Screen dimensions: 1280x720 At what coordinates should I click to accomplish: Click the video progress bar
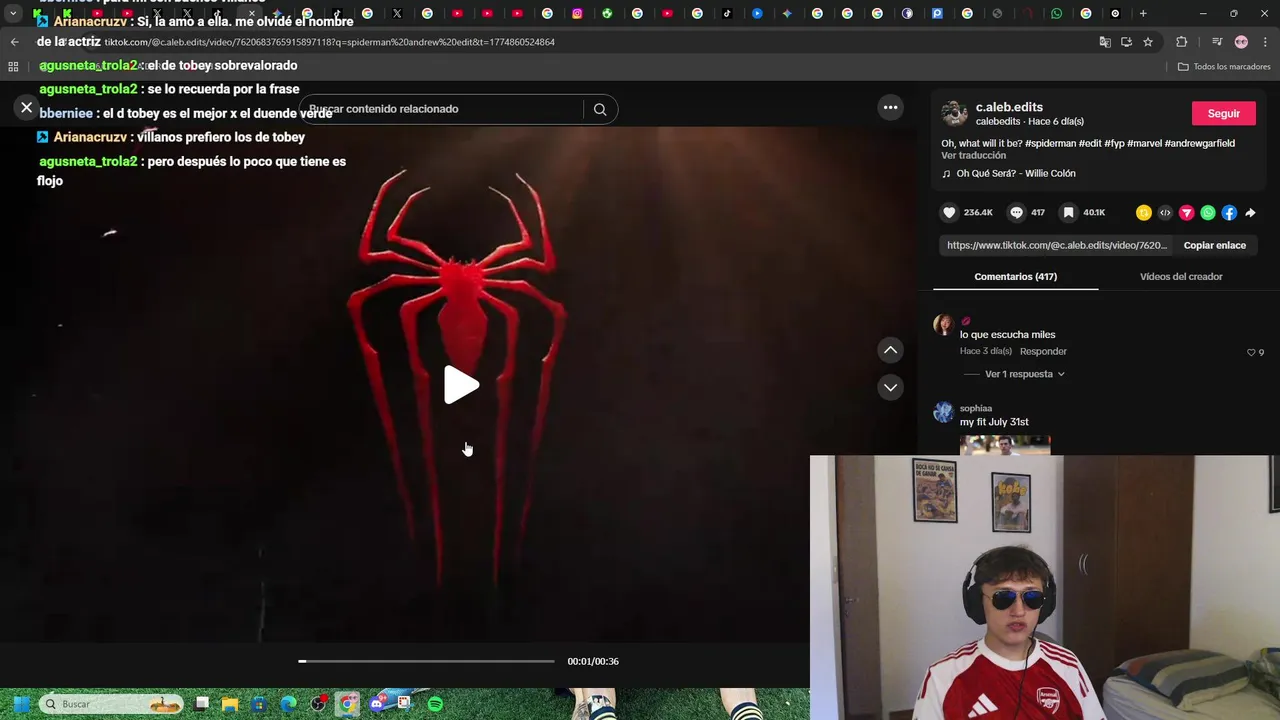426,661
